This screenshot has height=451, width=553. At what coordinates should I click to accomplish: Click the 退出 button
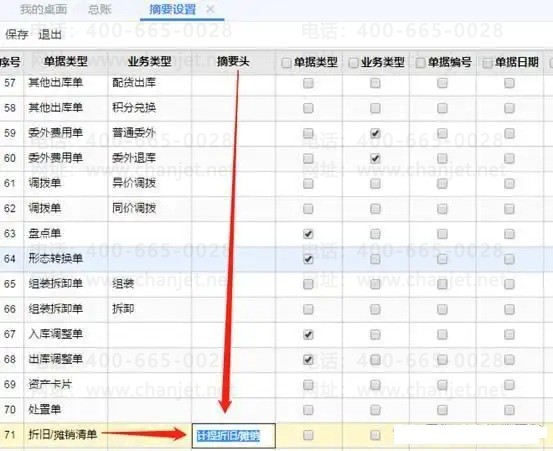coord(50,34)
